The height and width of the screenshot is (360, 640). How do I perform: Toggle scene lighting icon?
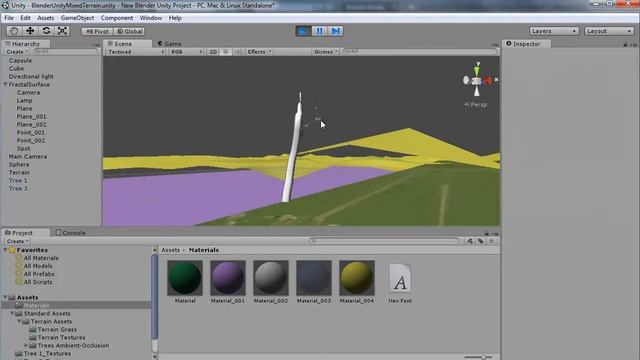click(225, 52)
